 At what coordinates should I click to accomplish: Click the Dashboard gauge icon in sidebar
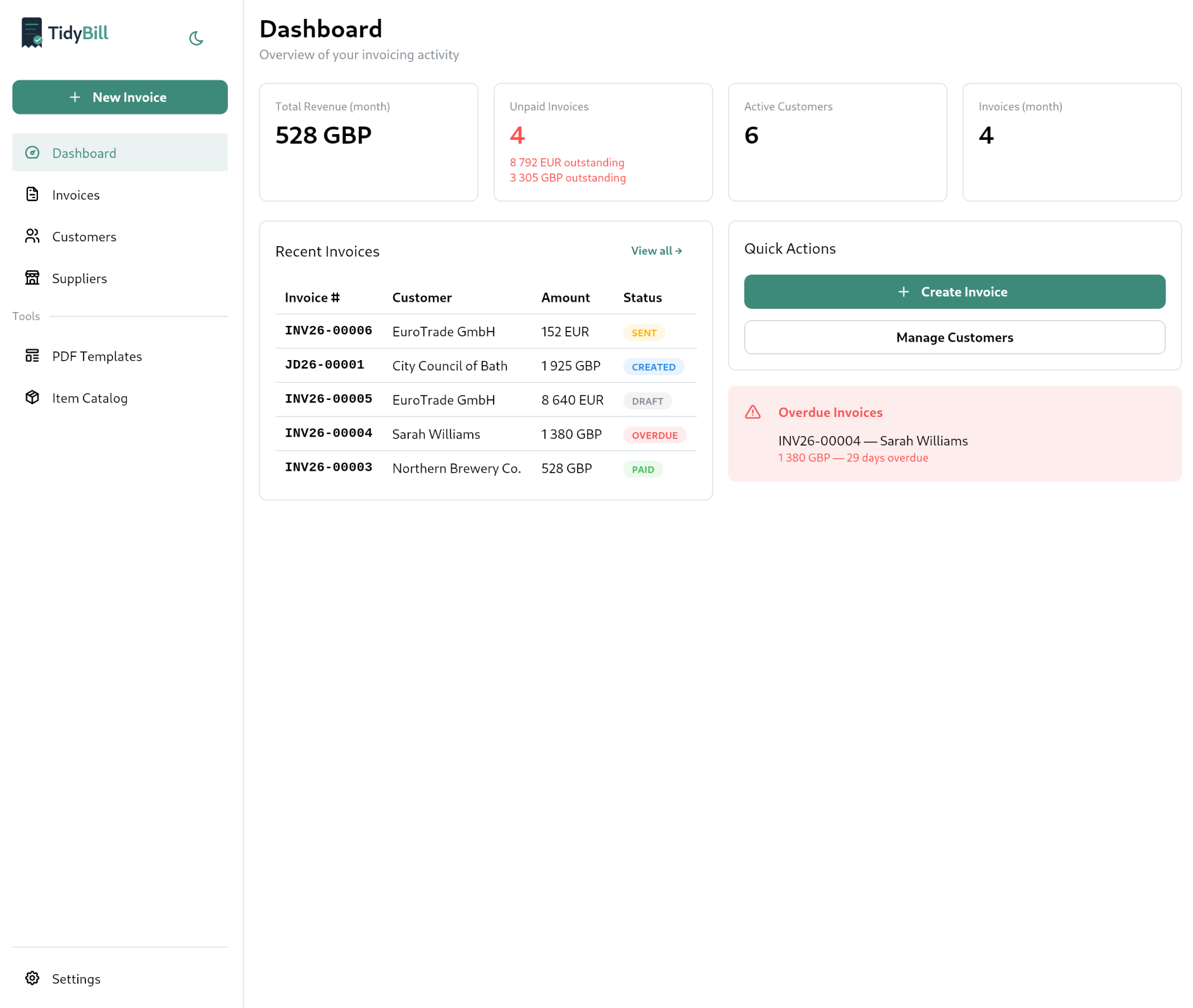[x=32, y=152]
